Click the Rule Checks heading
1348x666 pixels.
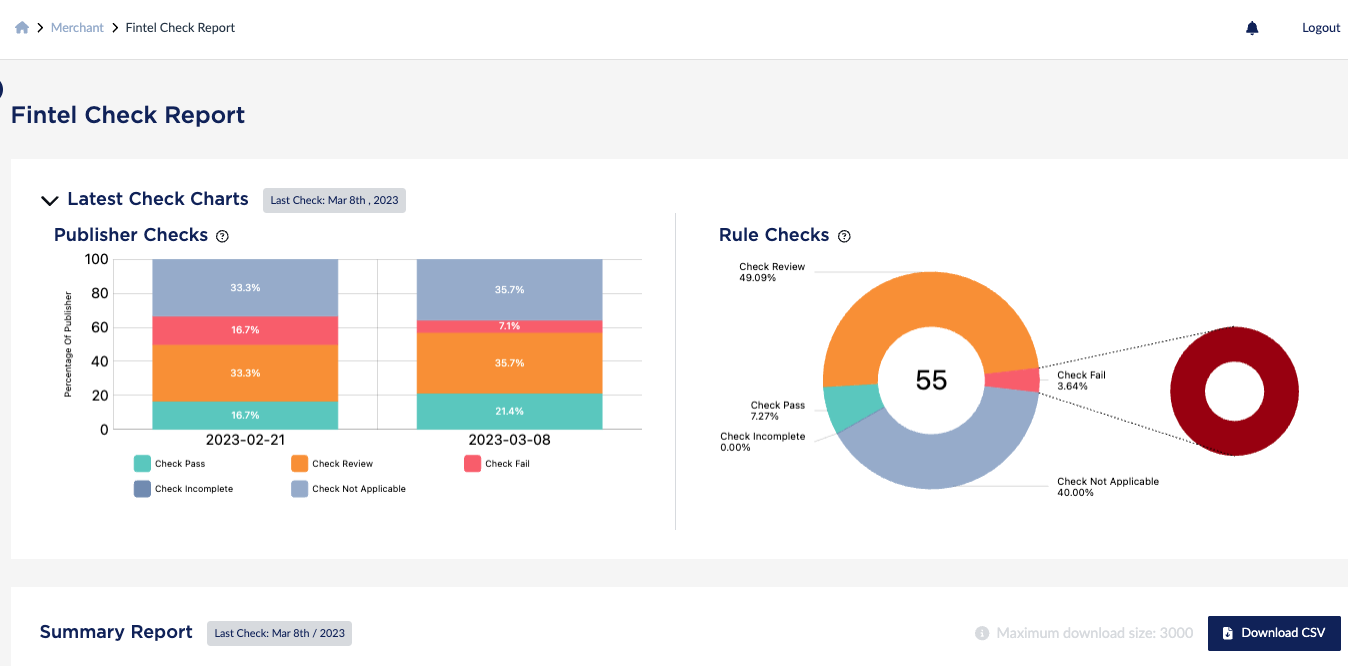pos(774,235)
